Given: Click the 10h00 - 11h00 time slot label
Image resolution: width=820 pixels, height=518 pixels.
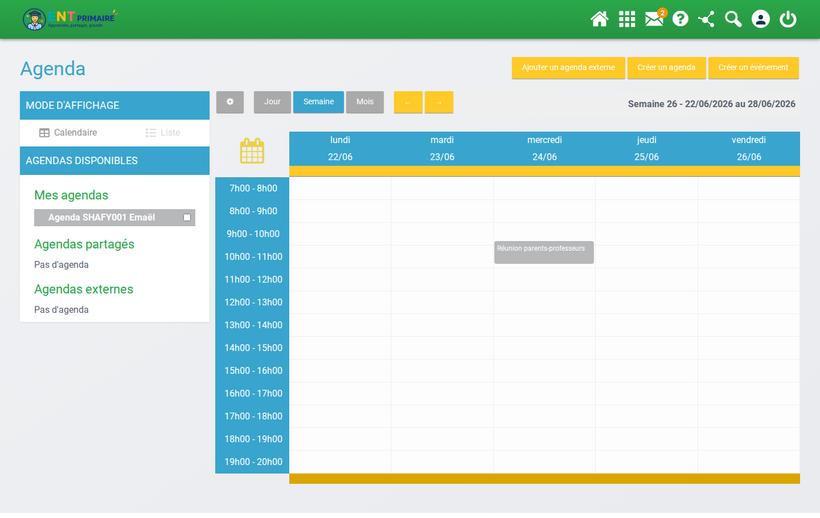Looking at the screenshot, I should pos(253,257).
